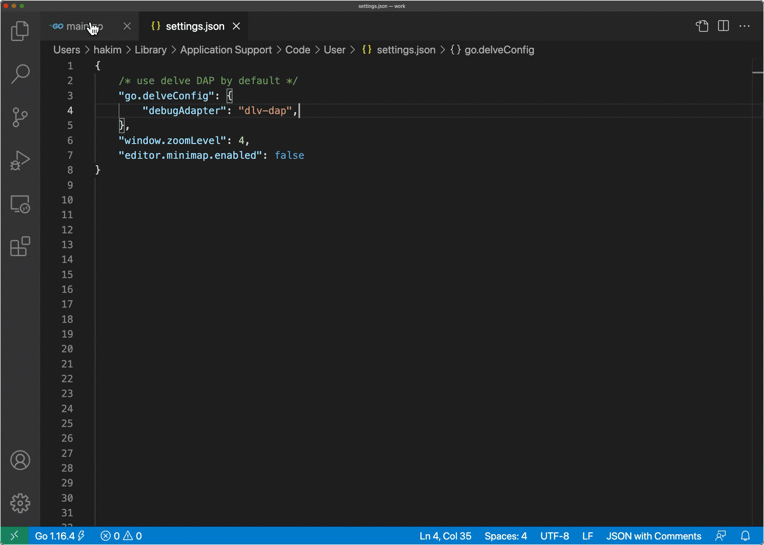Open Accounts menu in activity bar
The image size is (764, 545).
point(20,461)
